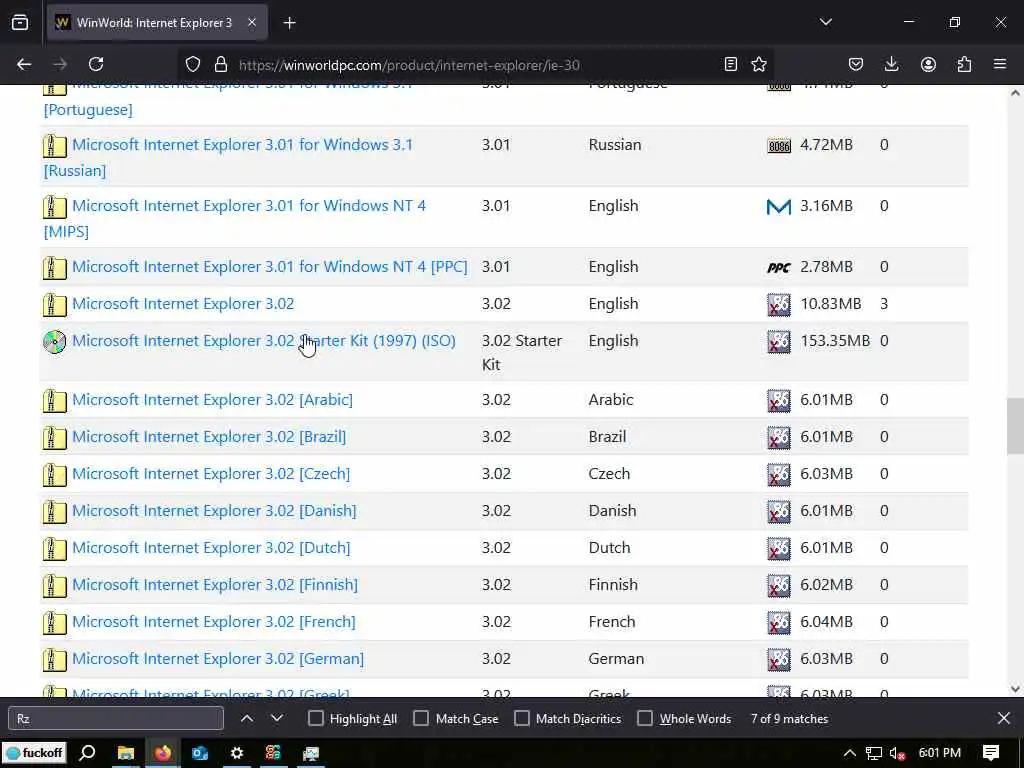
Task: Open Microsoft Internet Explorer 3.02 English link
Action: point(183,304)
